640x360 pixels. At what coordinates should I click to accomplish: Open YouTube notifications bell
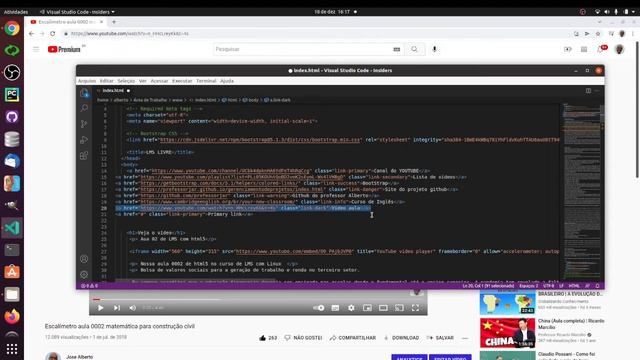[600, 49]
